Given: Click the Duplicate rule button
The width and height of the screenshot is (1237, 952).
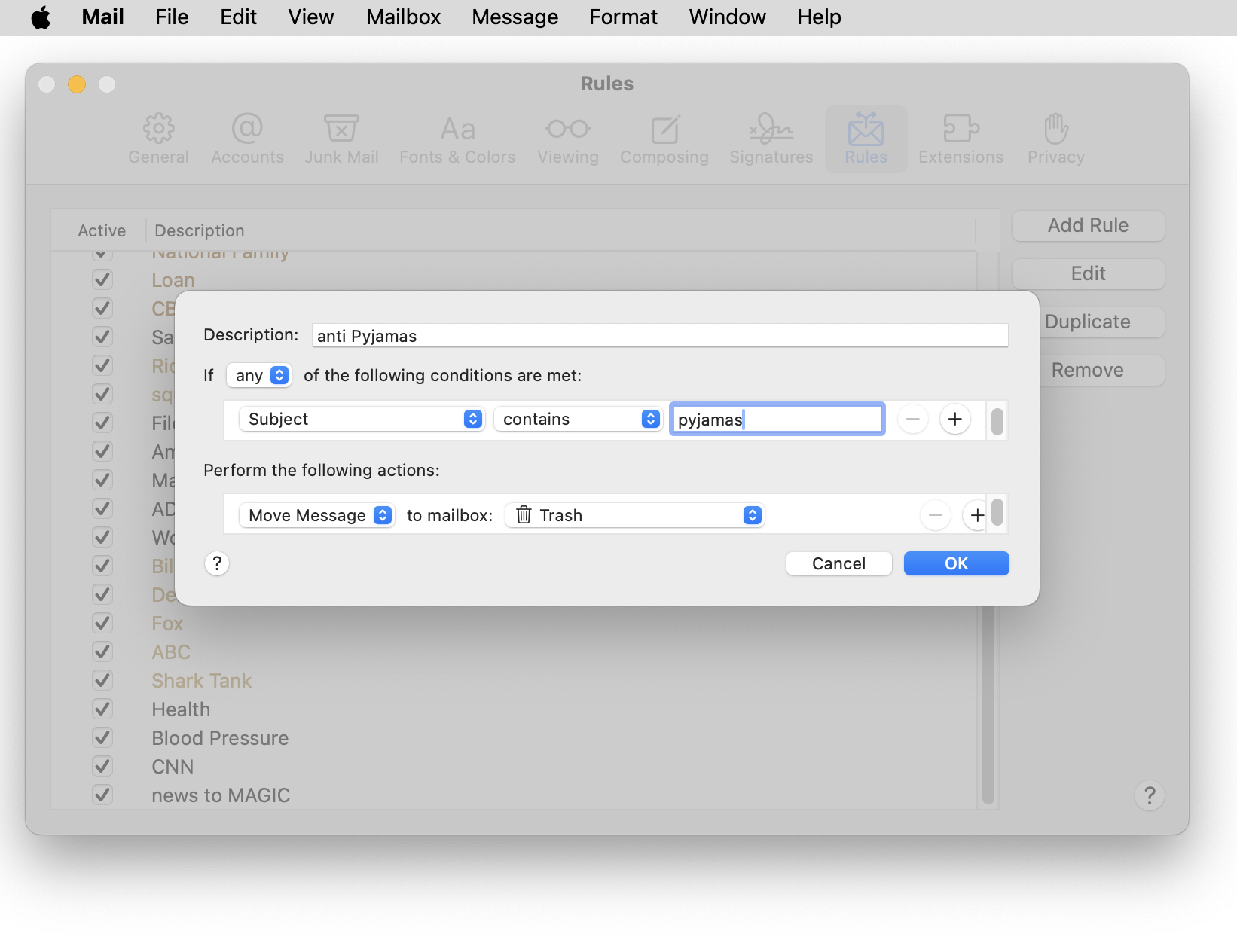Looking at the screenshot, I should pyautogui.click(x=1102, y=322).
